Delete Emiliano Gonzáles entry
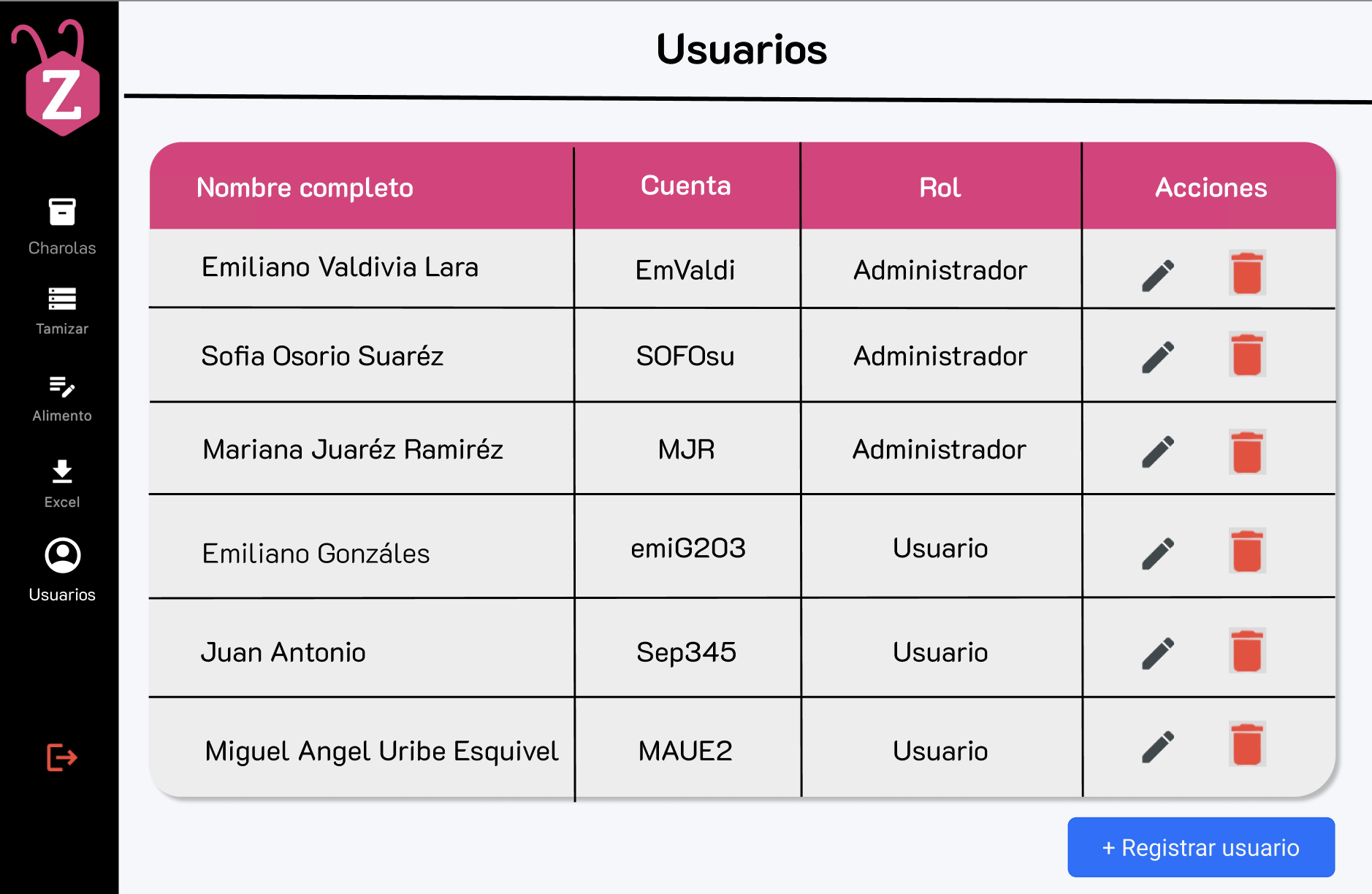This screenshot has height=894, width=1372. tap(1247, 551)
